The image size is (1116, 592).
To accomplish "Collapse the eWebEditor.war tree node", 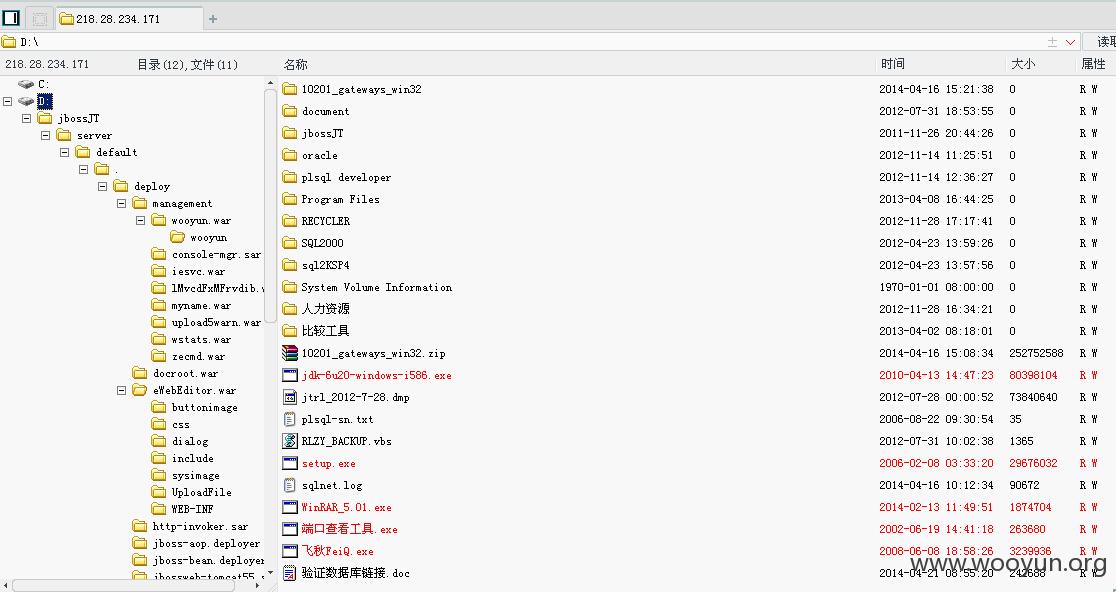I will pos(122,391).
